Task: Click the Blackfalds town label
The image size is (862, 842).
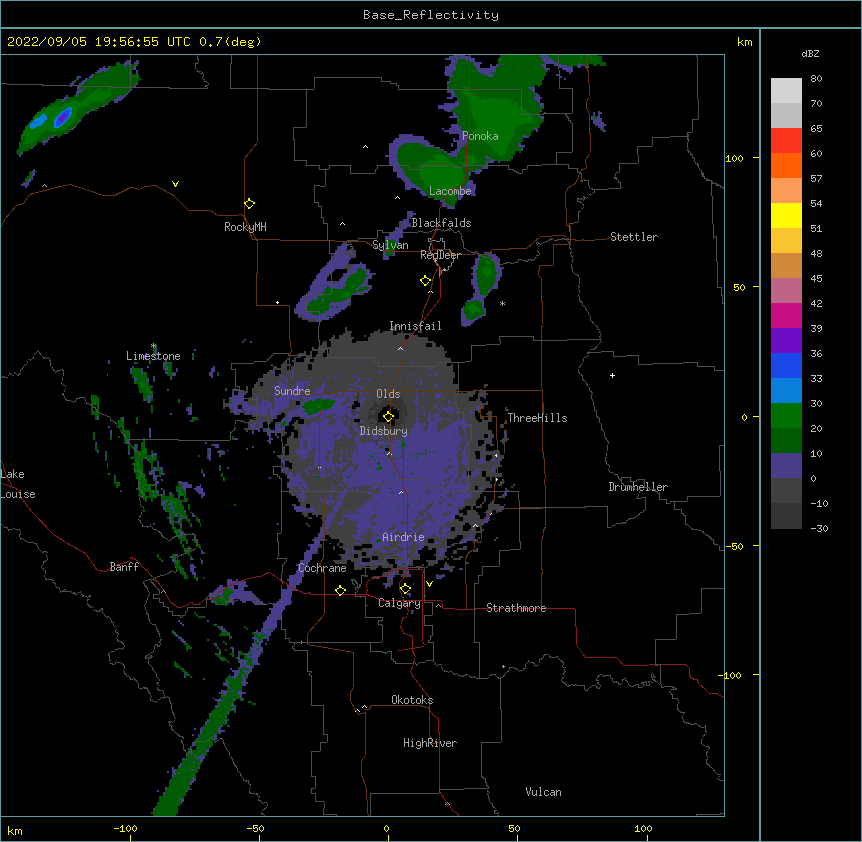Action: pyautogui.click(x=441, y=223)
